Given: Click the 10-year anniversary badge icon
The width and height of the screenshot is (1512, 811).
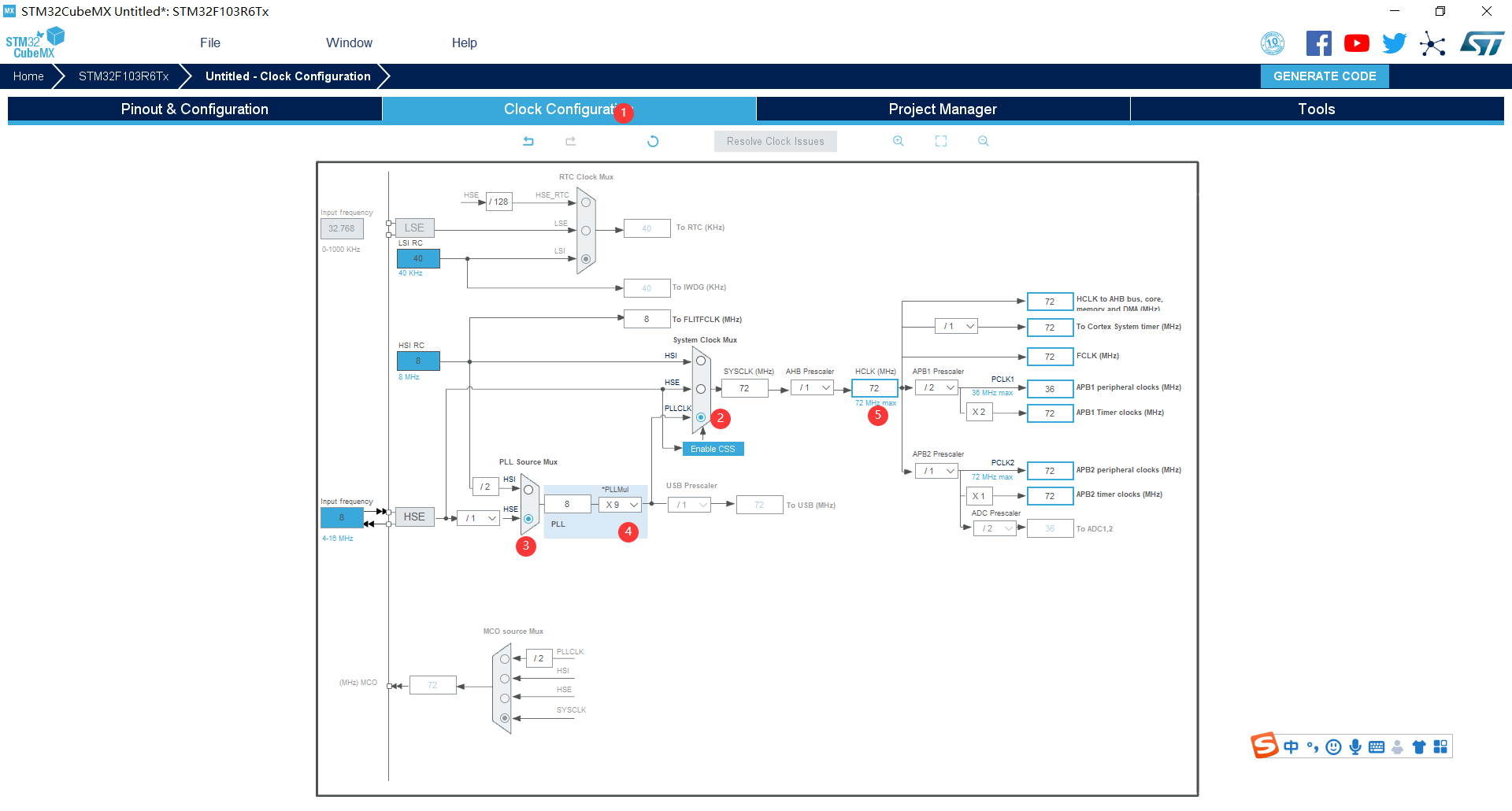Looking at the screenshot, I should coord(1273,43).
